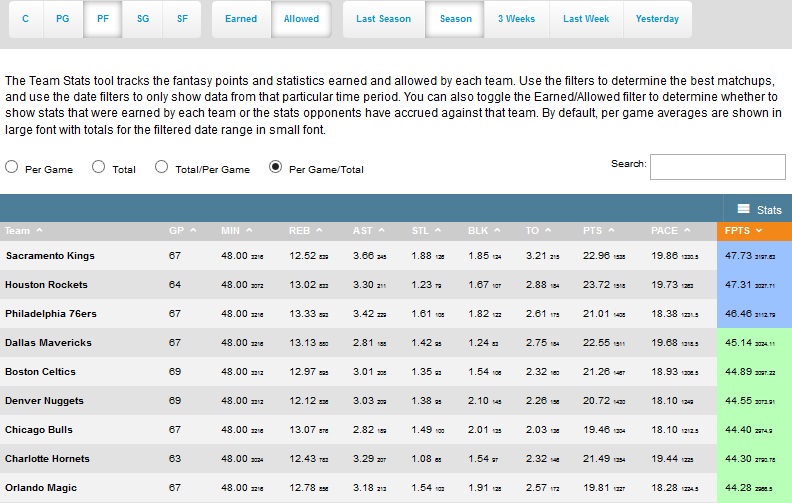Select the Per Game radio option
This screenshot has width=792, height=503.
point(12,167)
